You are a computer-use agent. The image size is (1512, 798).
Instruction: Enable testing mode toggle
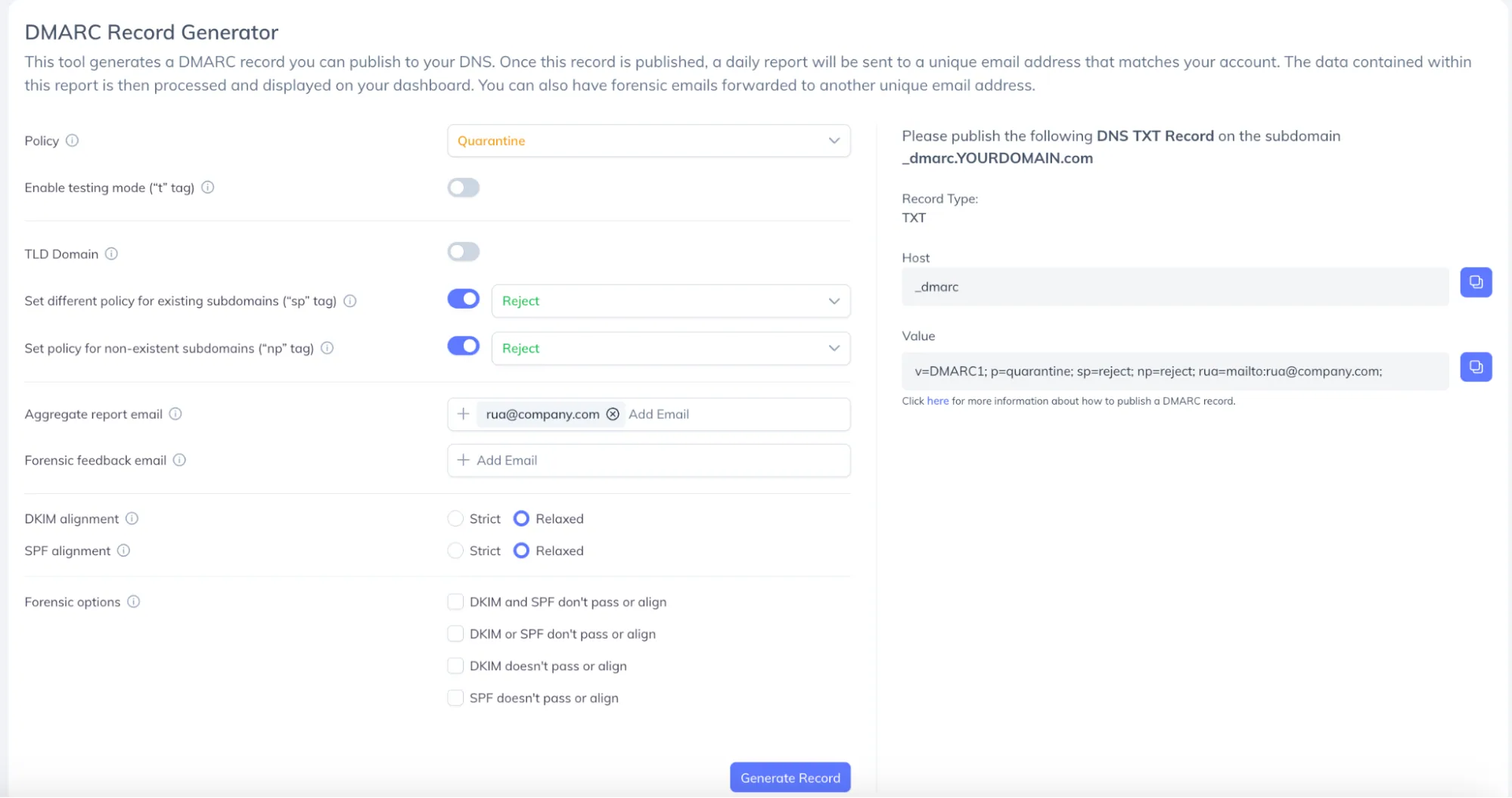pyautogui.click(x=463, y=187)
